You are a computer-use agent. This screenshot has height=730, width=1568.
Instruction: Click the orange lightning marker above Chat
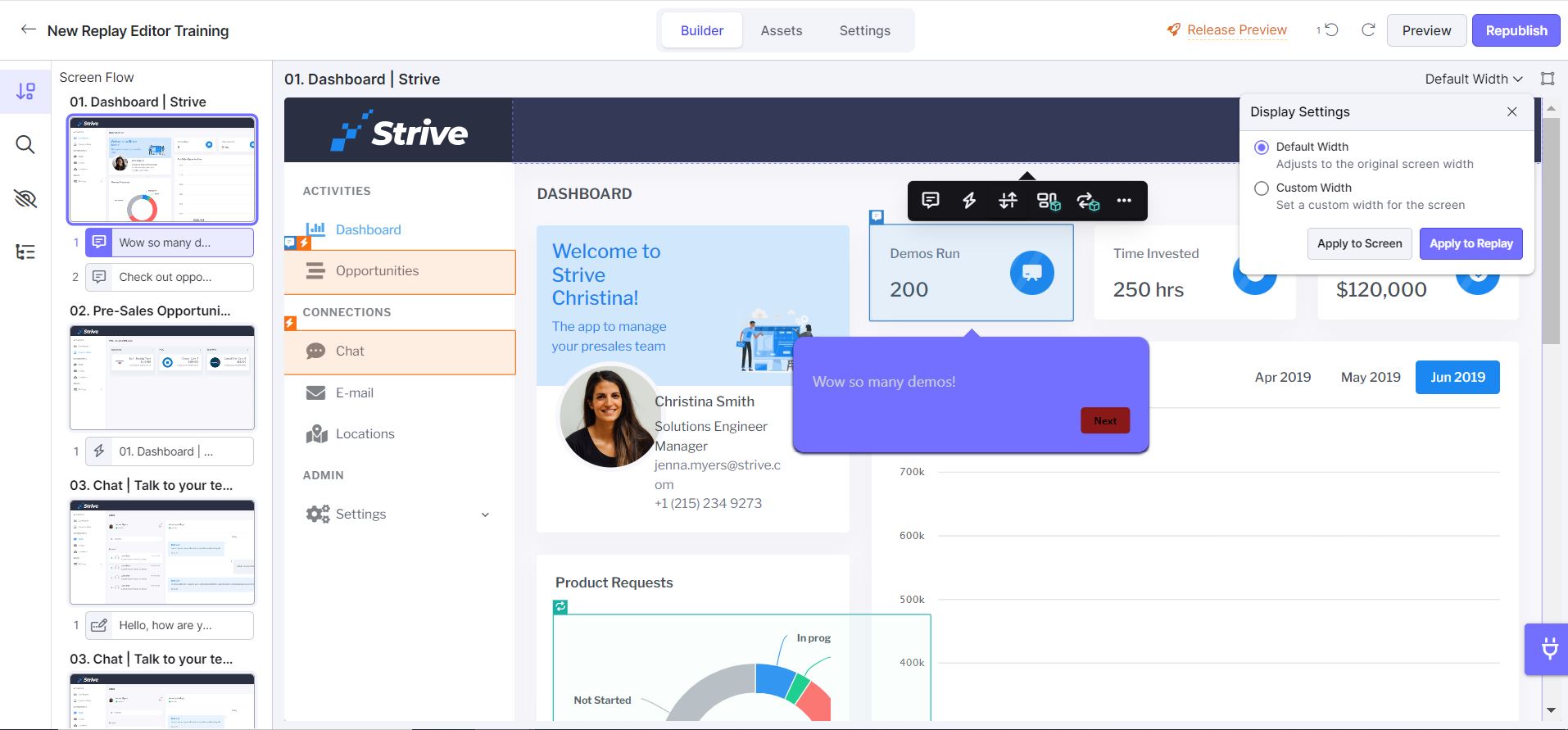pos(290,323)
